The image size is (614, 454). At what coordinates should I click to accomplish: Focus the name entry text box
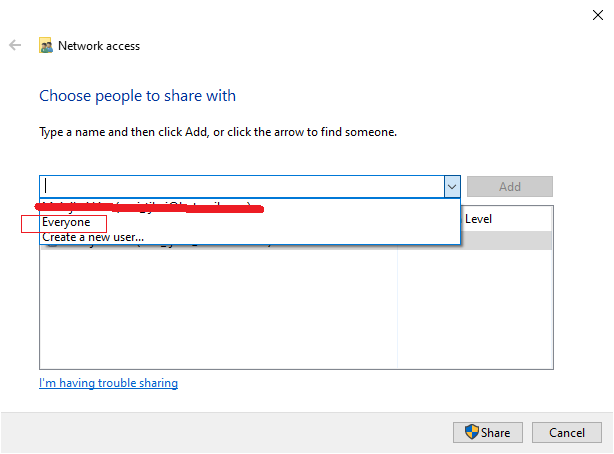click(x=242, y=186)
